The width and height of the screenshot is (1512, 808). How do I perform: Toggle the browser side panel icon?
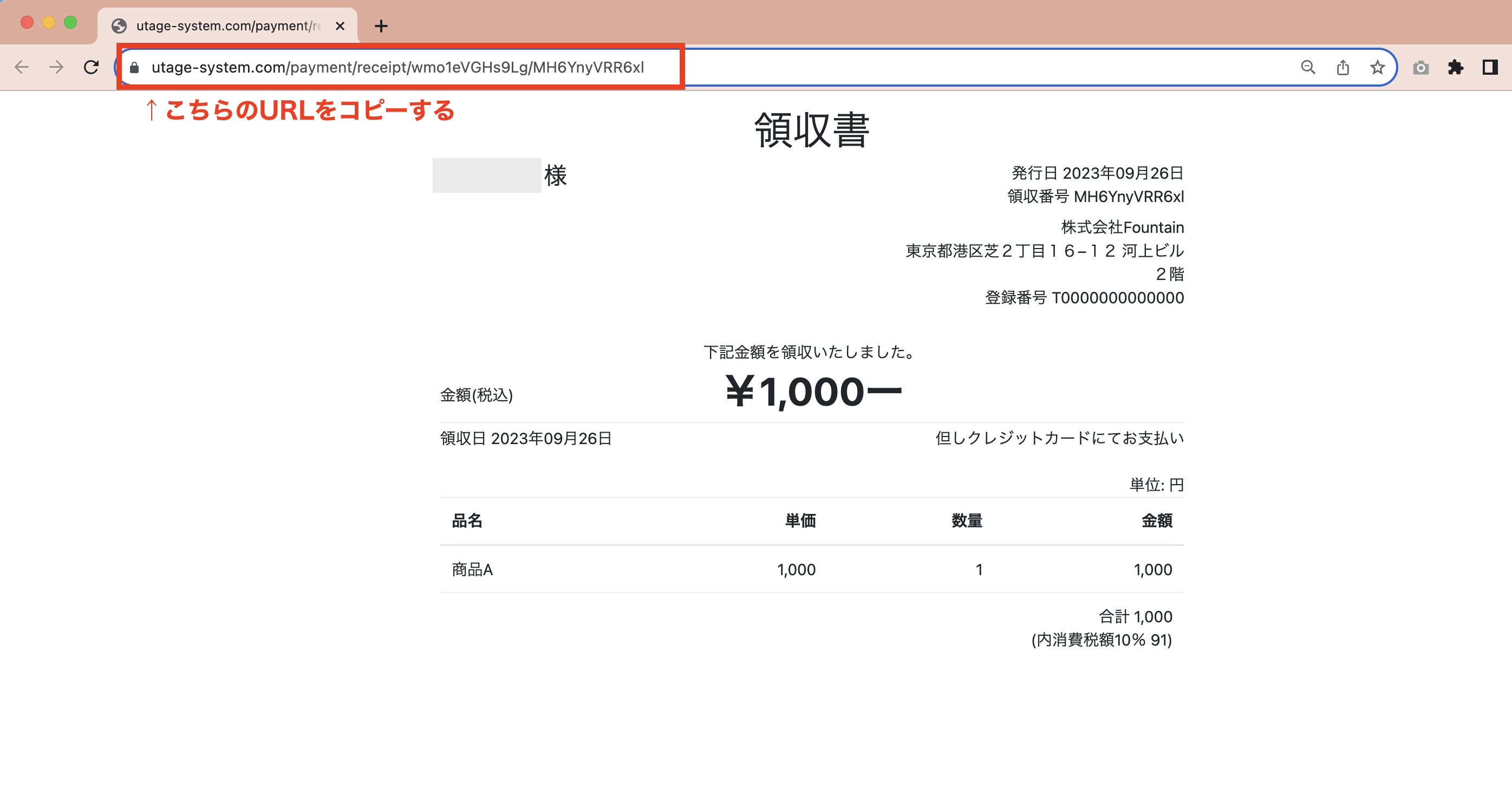(x=1490, y=68)
